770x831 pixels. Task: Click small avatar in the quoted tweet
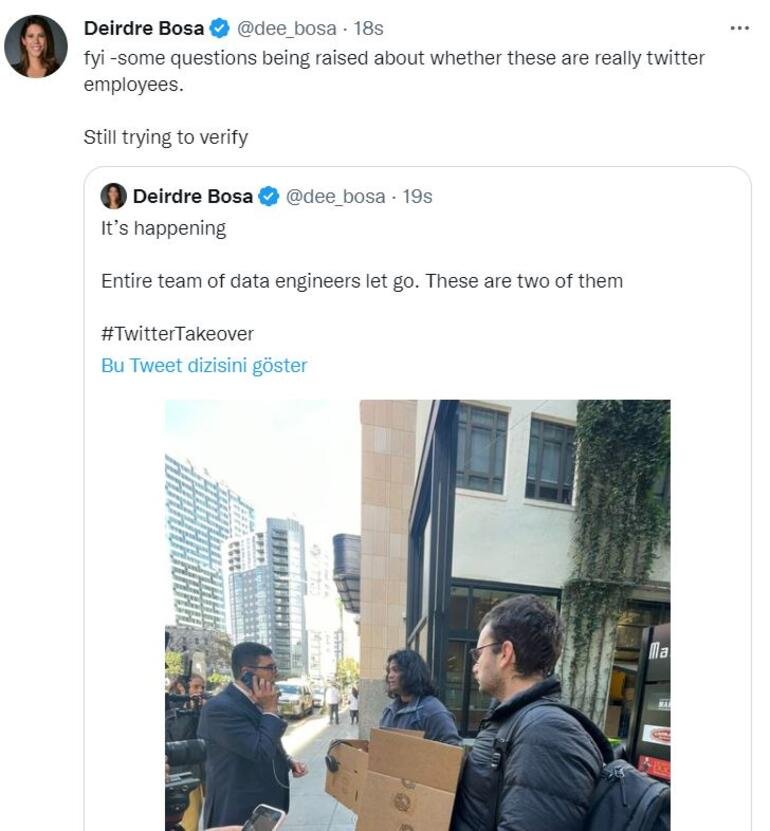coord(114,196)
